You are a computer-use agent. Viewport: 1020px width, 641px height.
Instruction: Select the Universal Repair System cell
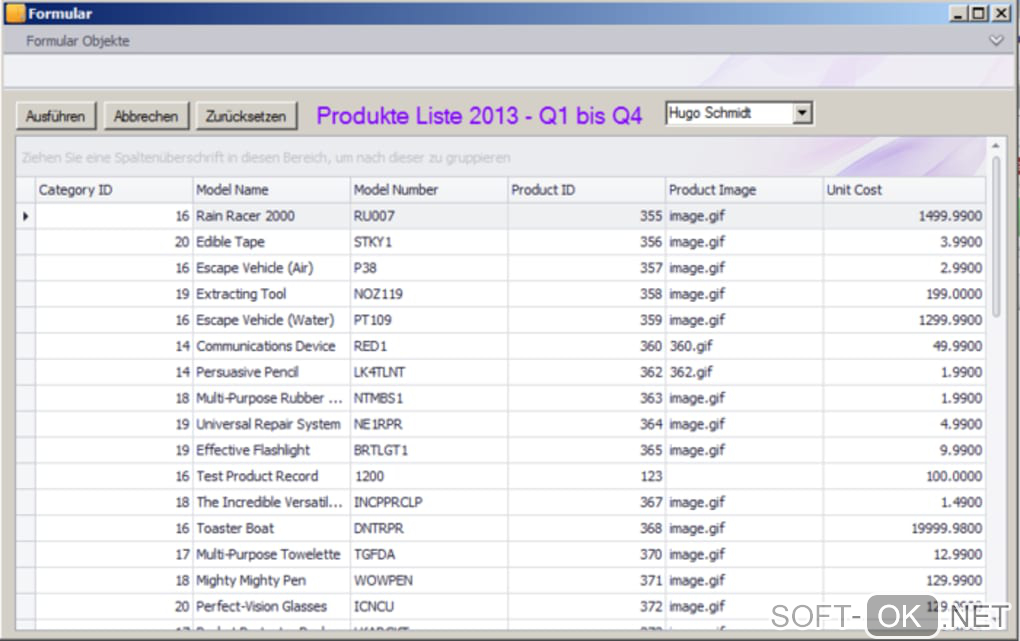271,424
